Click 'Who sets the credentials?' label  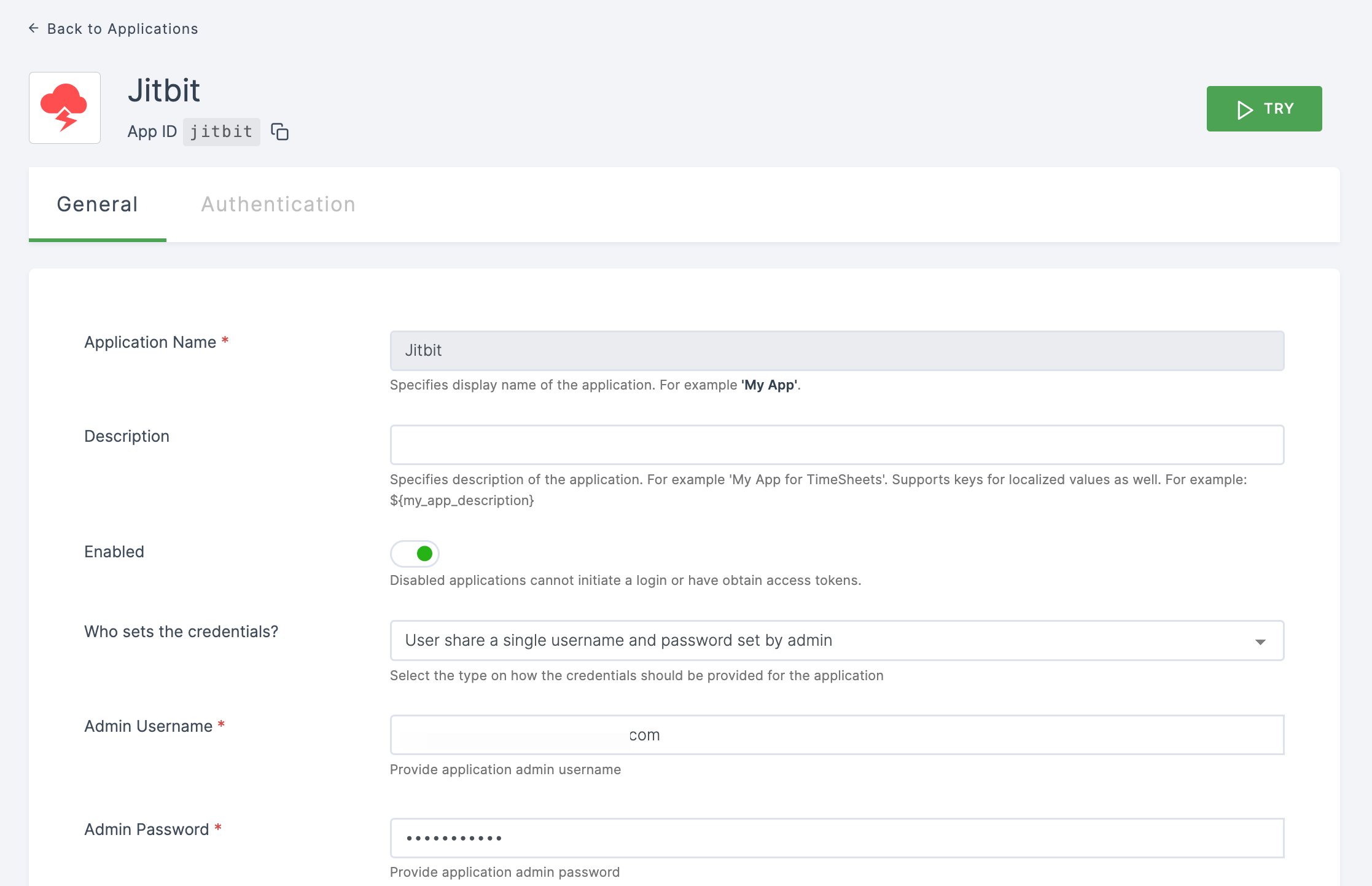click(181, 632)
